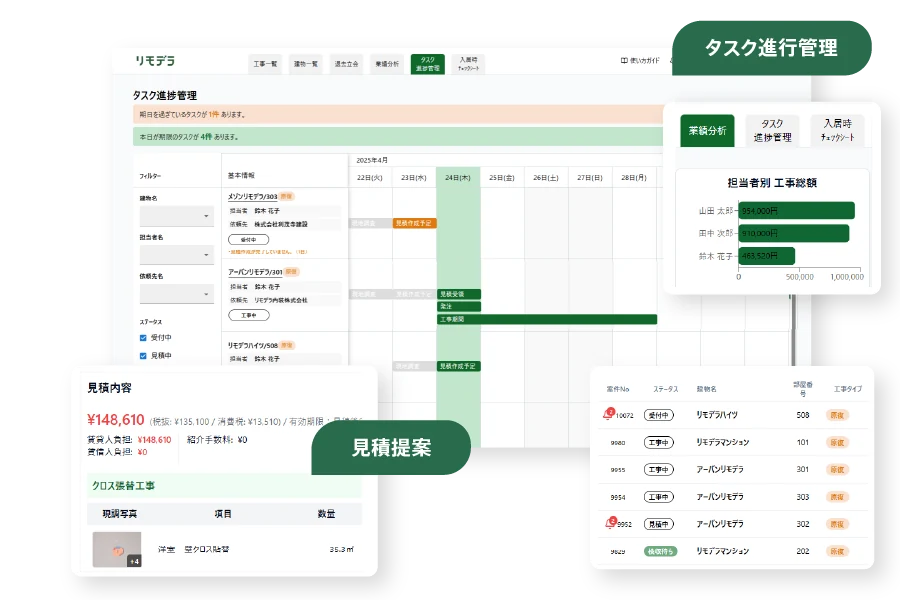Open the 依頼先名 filter dropdown
Viewport: 900px width, 600px height.
[177, 293]
